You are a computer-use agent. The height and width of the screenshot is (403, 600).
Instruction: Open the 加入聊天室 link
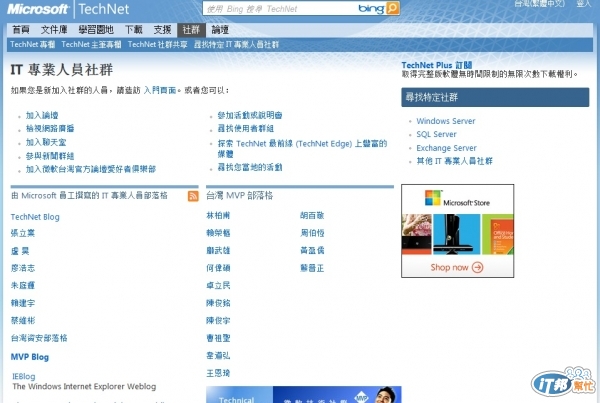[46, 142]
